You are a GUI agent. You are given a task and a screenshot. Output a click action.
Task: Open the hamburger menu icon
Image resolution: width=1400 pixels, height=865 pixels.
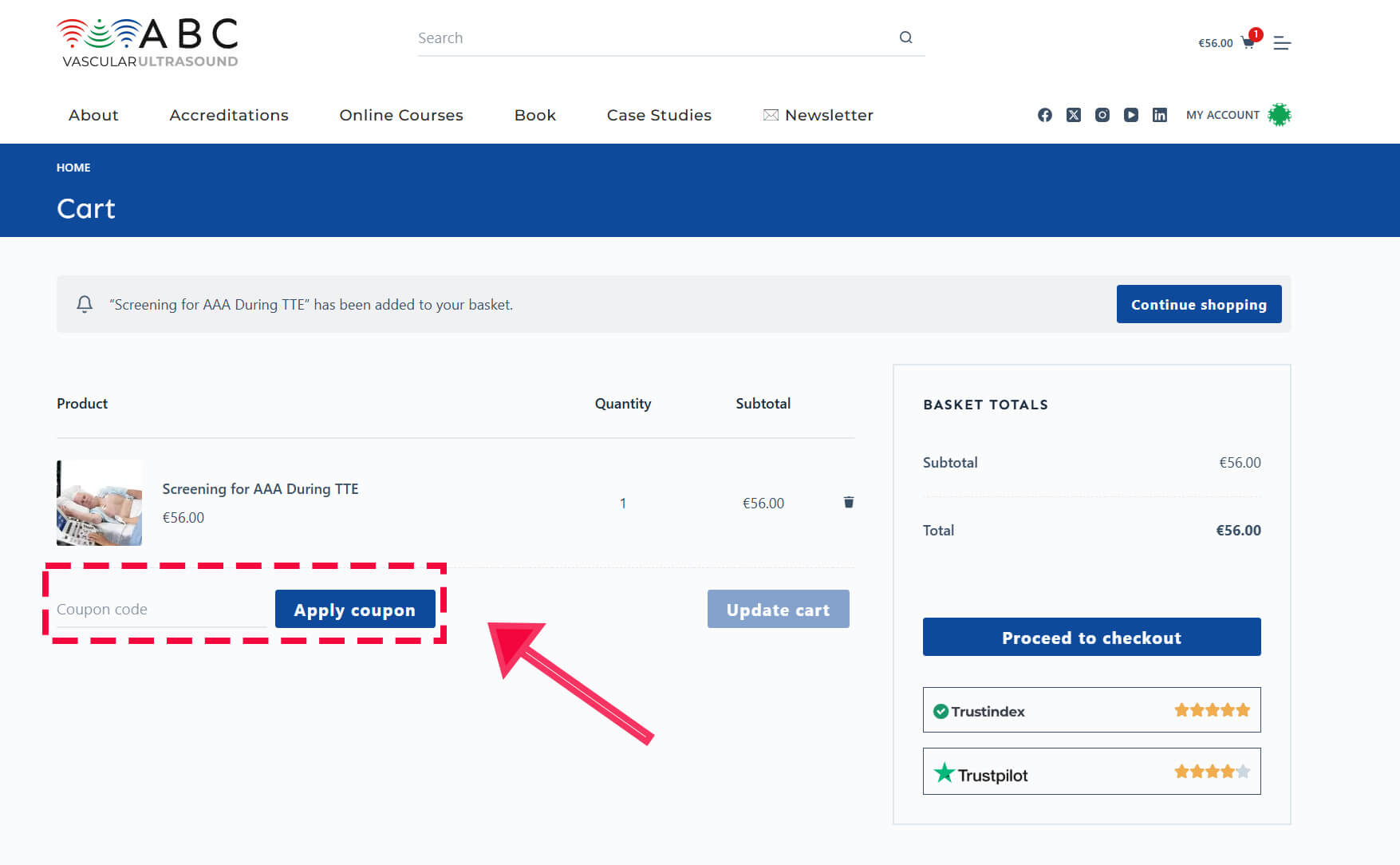(x=1282, y=42)
